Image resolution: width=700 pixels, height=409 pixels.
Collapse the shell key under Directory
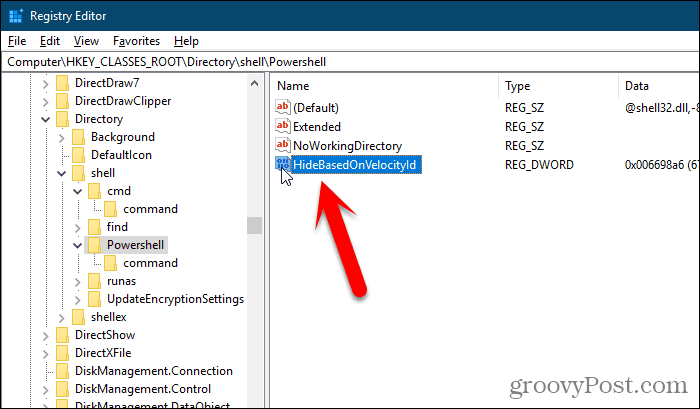tap(62, 173)
